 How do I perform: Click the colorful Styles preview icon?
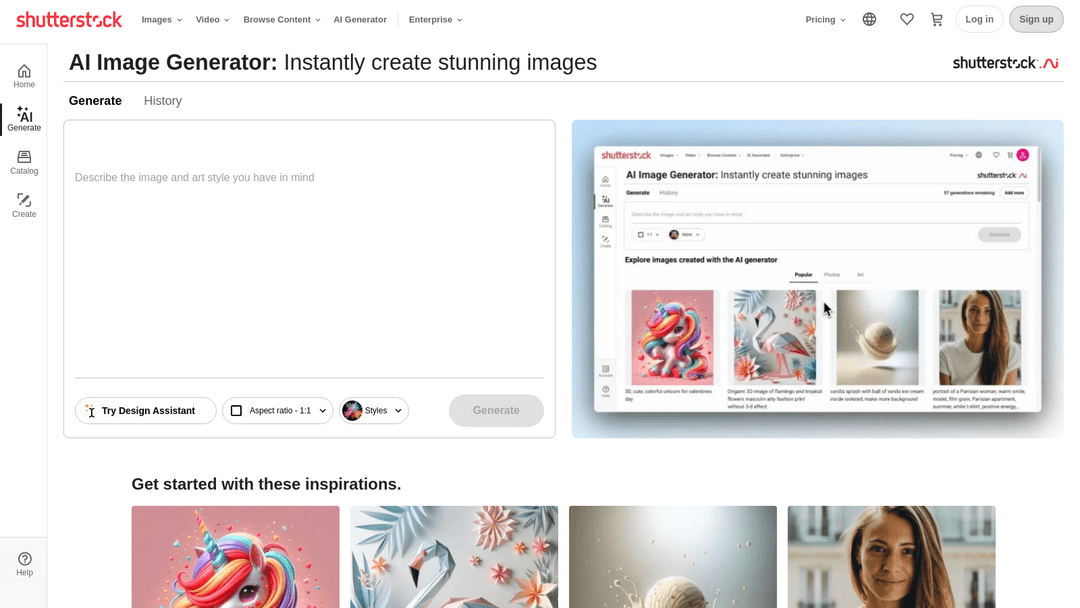tap(352, 410)
